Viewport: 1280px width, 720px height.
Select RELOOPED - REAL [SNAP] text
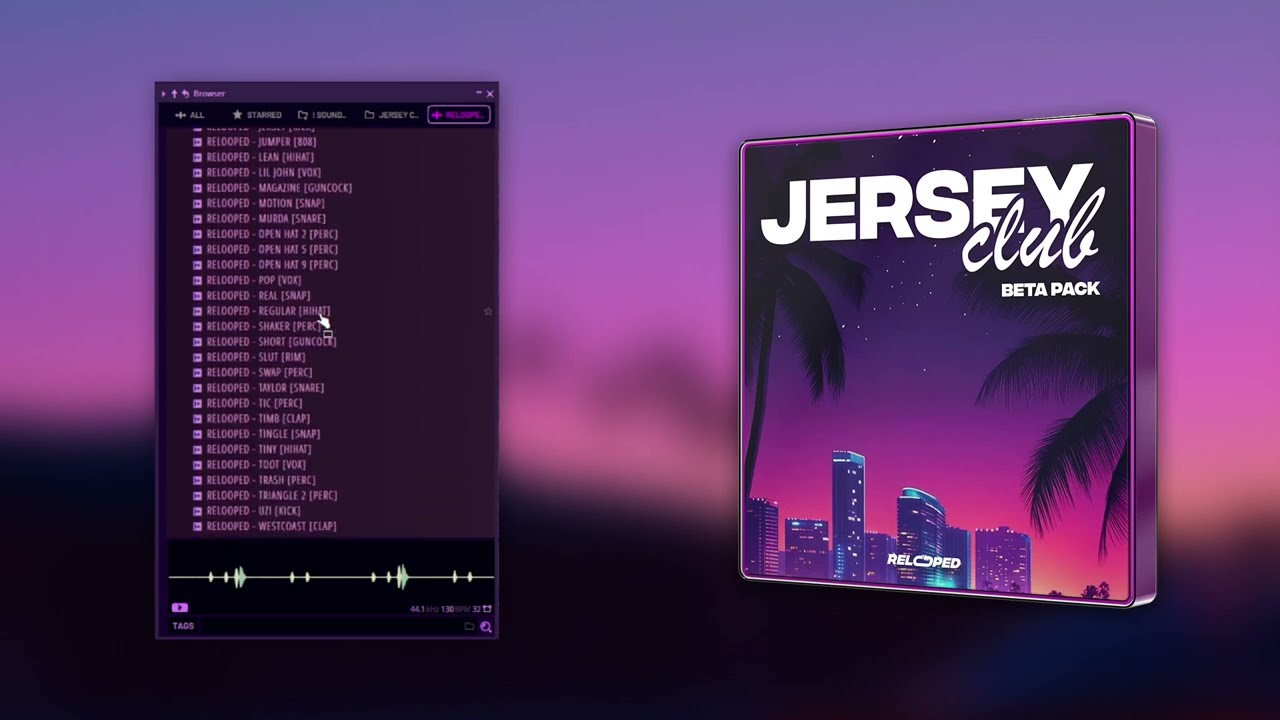pyautogui.click(x=258, y=296)
